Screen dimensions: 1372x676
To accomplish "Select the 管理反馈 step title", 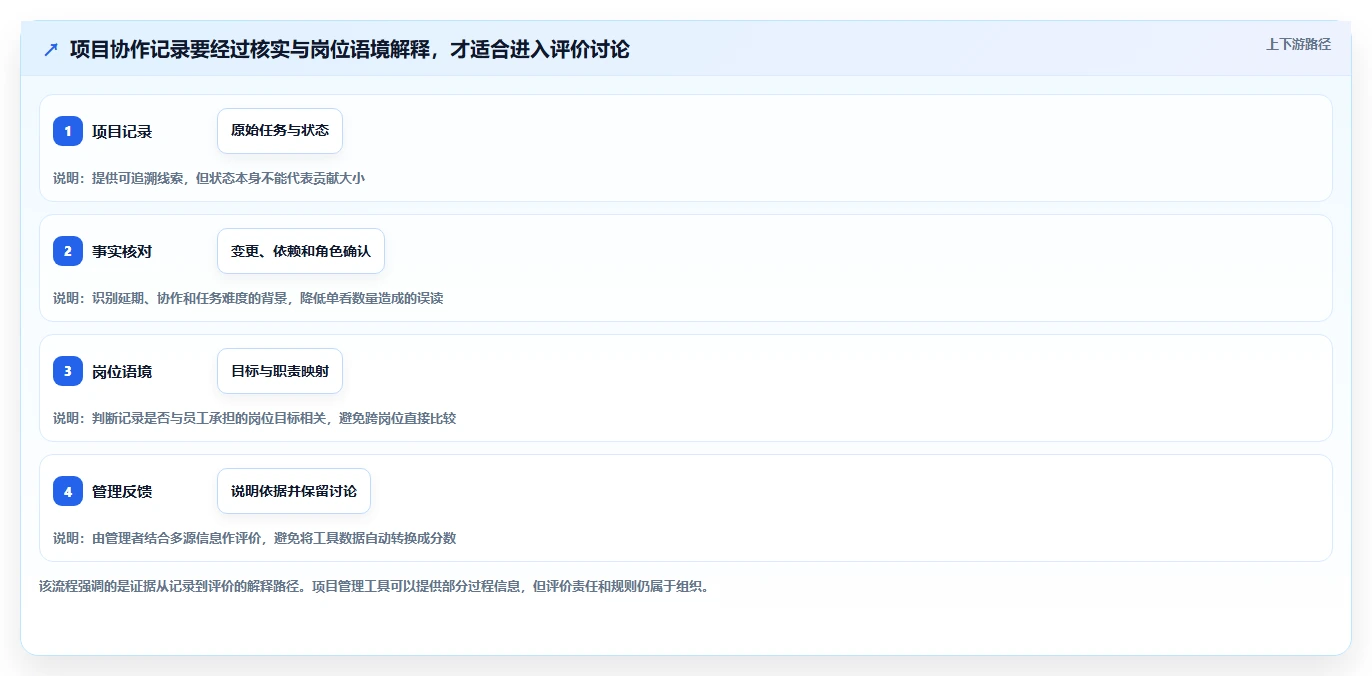I will (122, 491).
